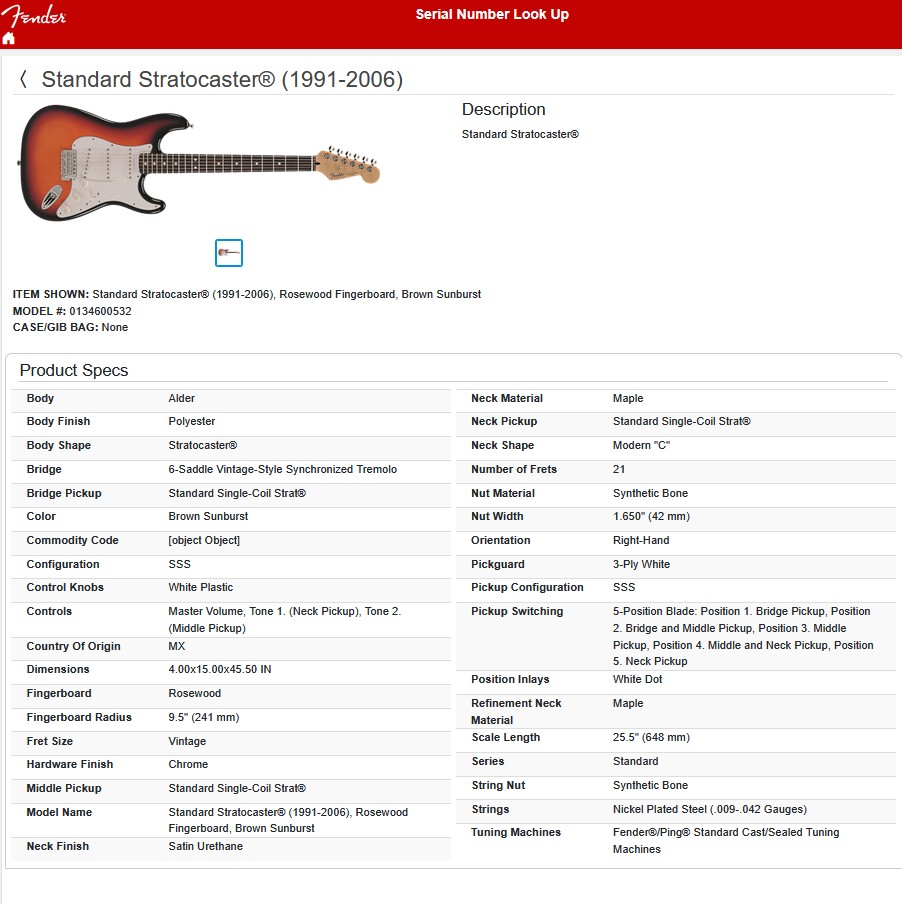Viewport: 902px width, 904px height.
Task: Click the Standard Stratocaster® (1991-2006) heading
Action: click(x=222, y=80)
